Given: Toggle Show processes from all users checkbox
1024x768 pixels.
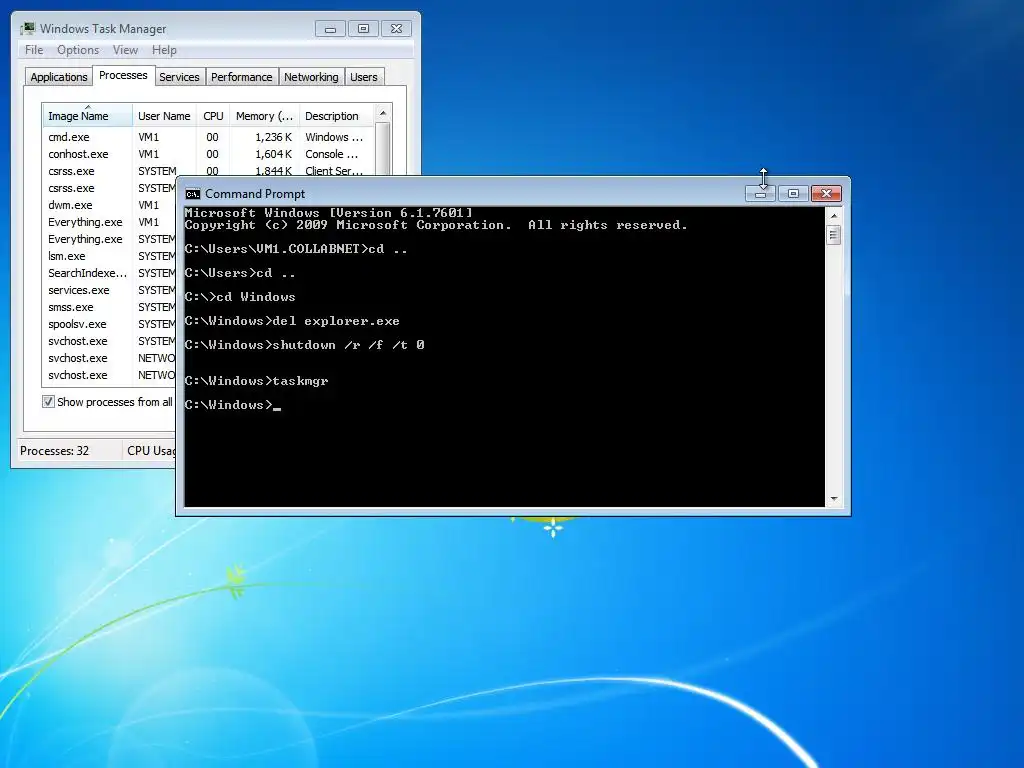Looking at the screenshot, I should pos(48,402).
